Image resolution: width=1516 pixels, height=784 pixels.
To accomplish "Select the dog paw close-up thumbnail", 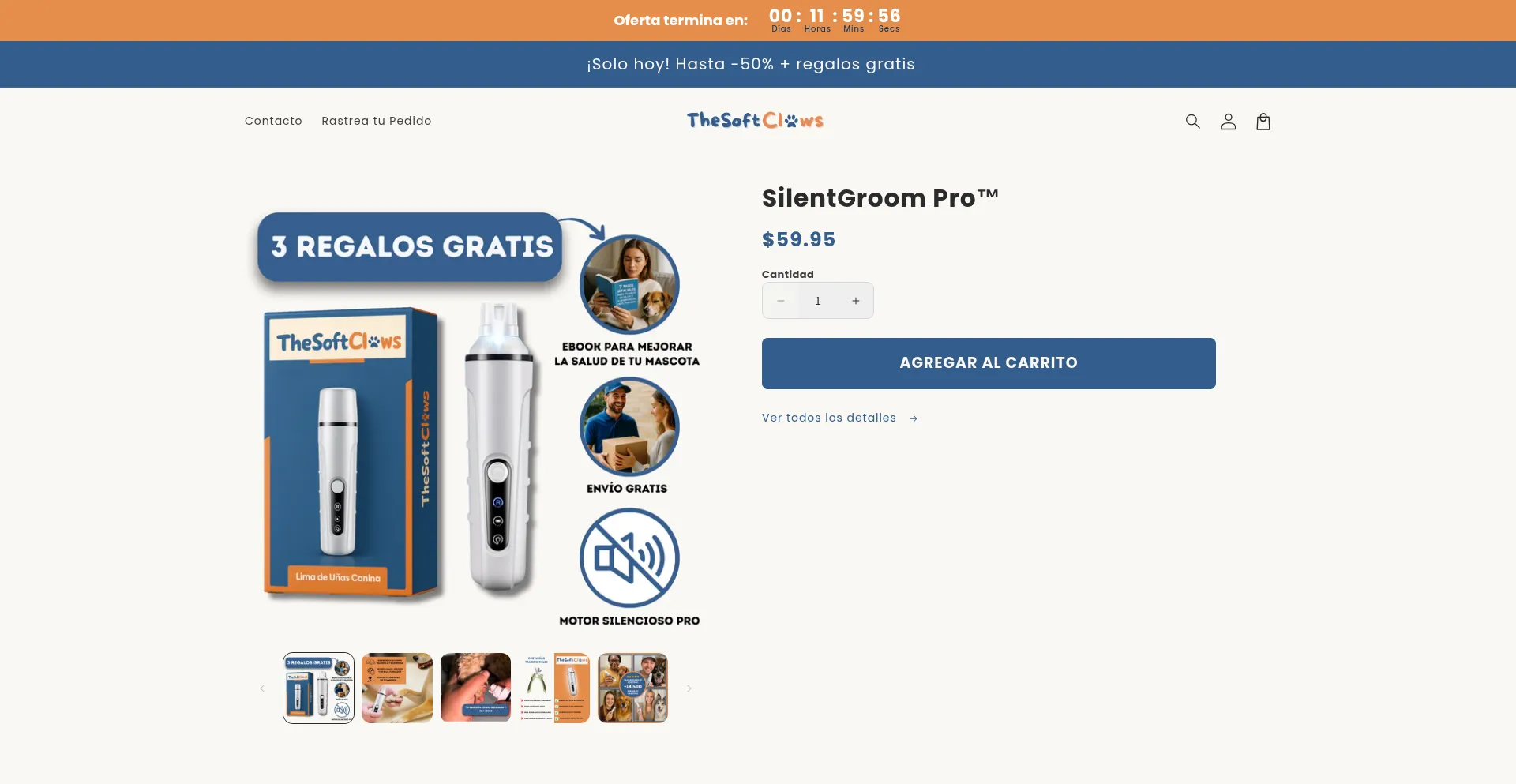I will [x=475, y=688].
